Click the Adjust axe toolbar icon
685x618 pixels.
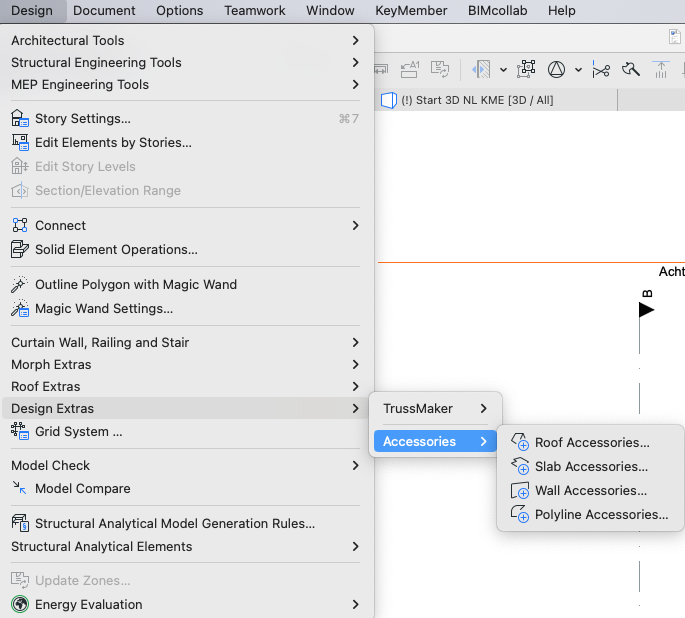point(630,69)
